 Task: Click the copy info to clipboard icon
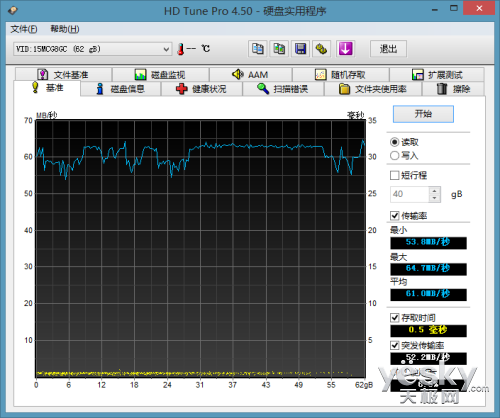coord(257,49)
